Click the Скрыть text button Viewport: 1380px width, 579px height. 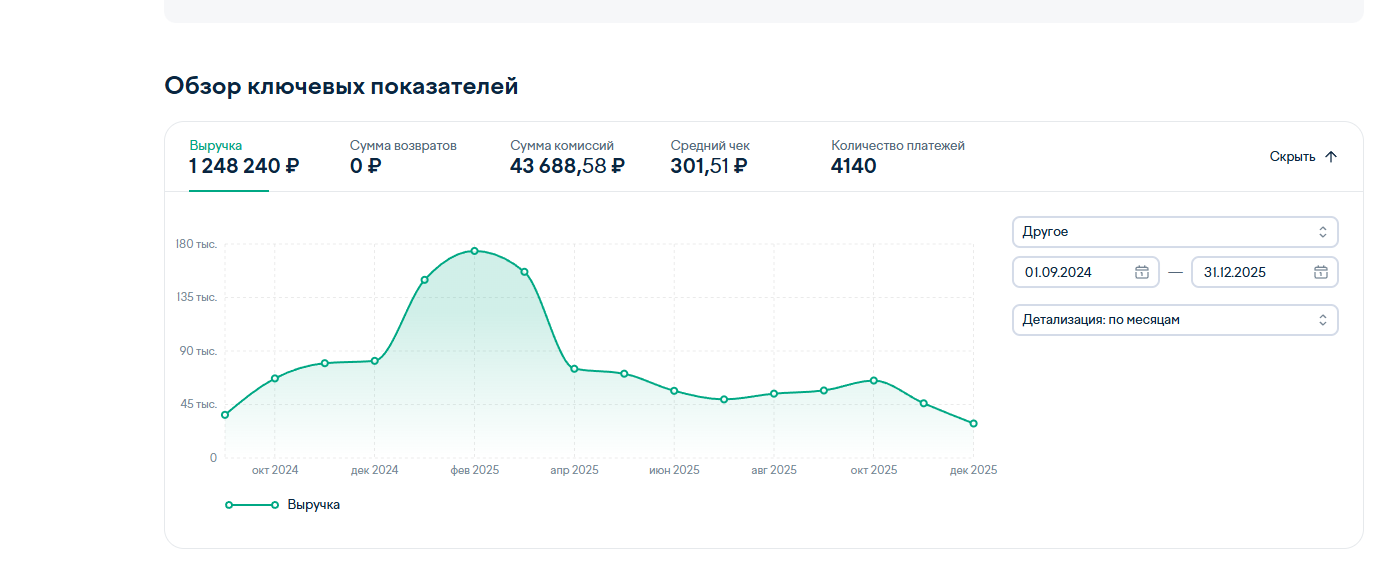(1292, 157)
